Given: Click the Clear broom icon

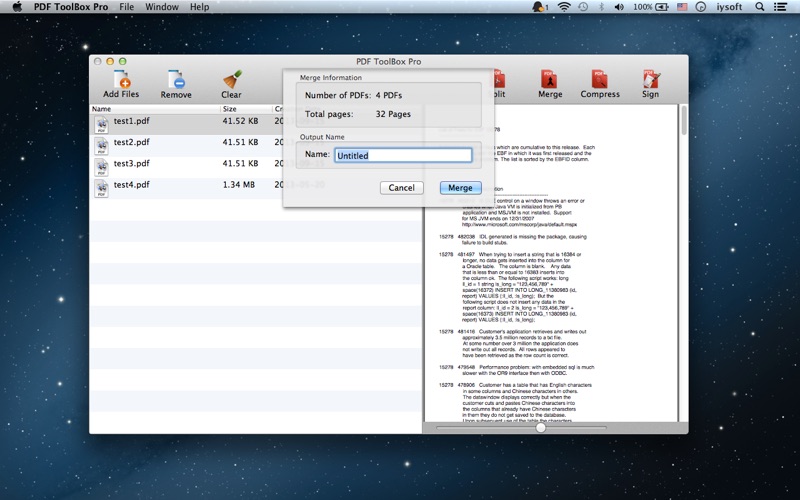Looking at the screenshot, I should pyautogui.click(x=232, y=79).
